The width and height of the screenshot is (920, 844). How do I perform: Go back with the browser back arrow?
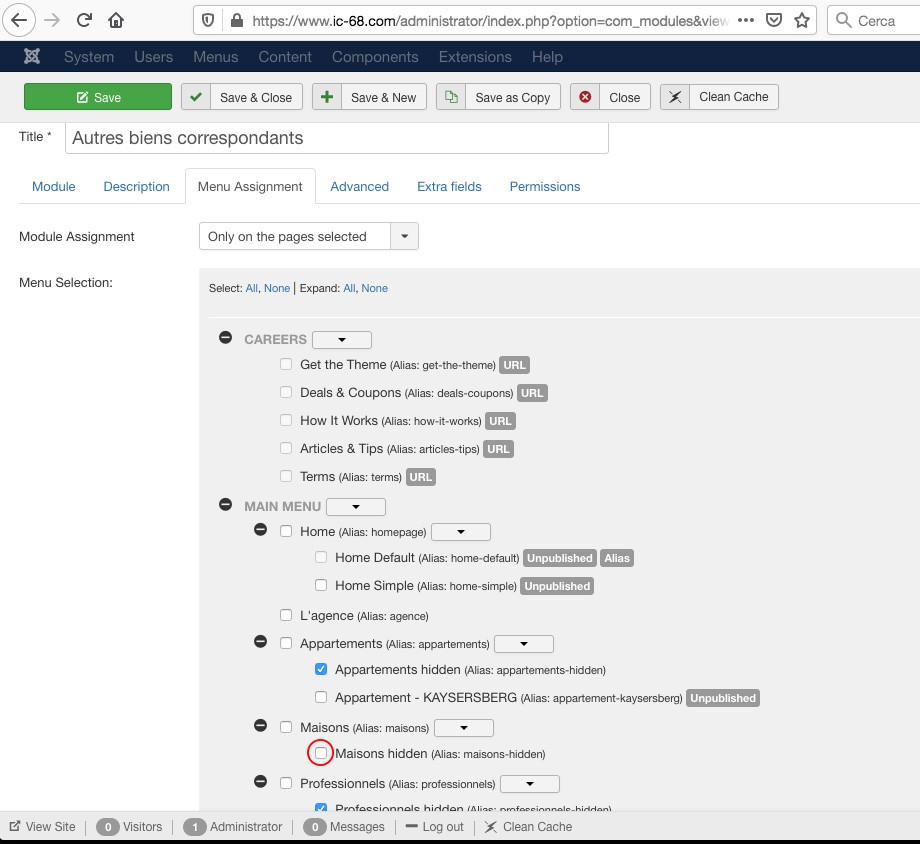point(19,21)
